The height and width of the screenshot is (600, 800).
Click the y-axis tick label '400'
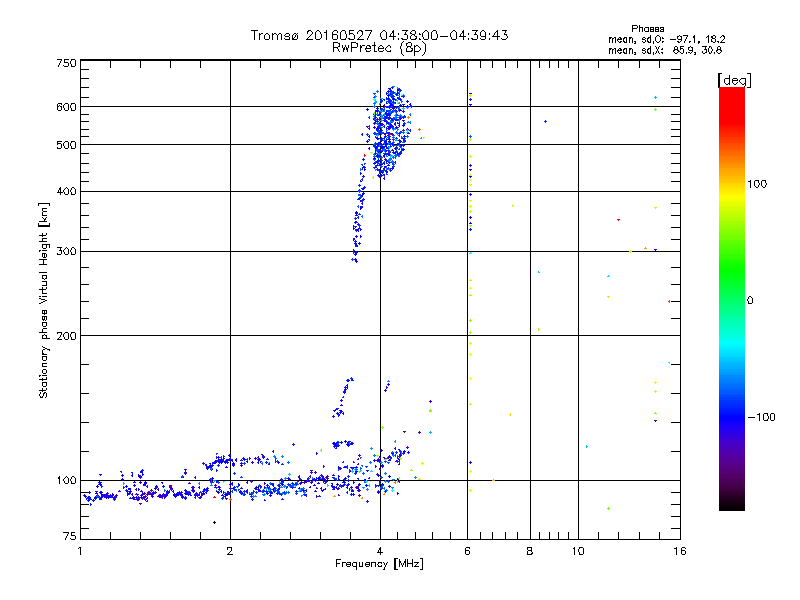[66, 192]
